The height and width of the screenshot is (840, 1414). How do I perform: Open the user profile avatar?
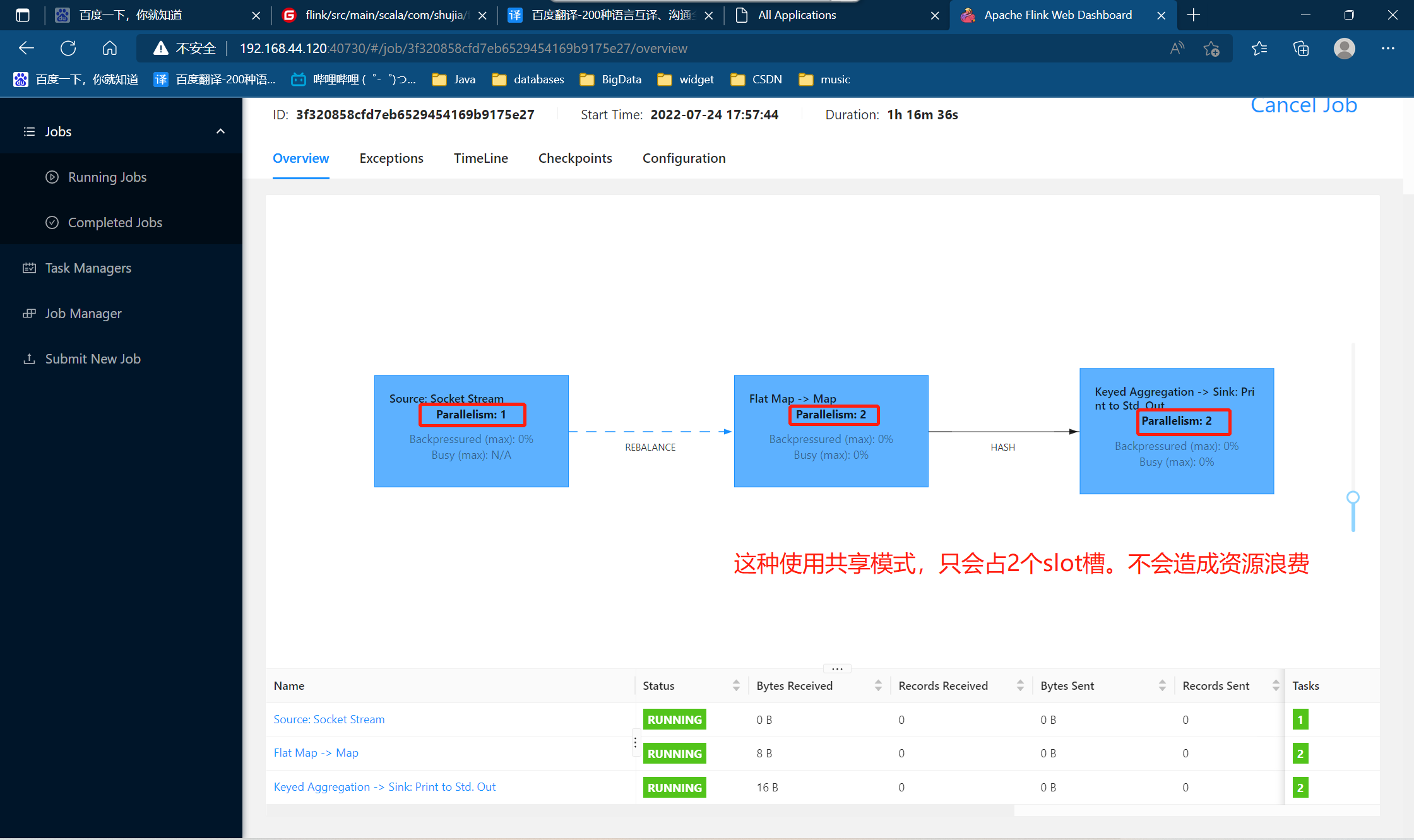coord(1344,48)
